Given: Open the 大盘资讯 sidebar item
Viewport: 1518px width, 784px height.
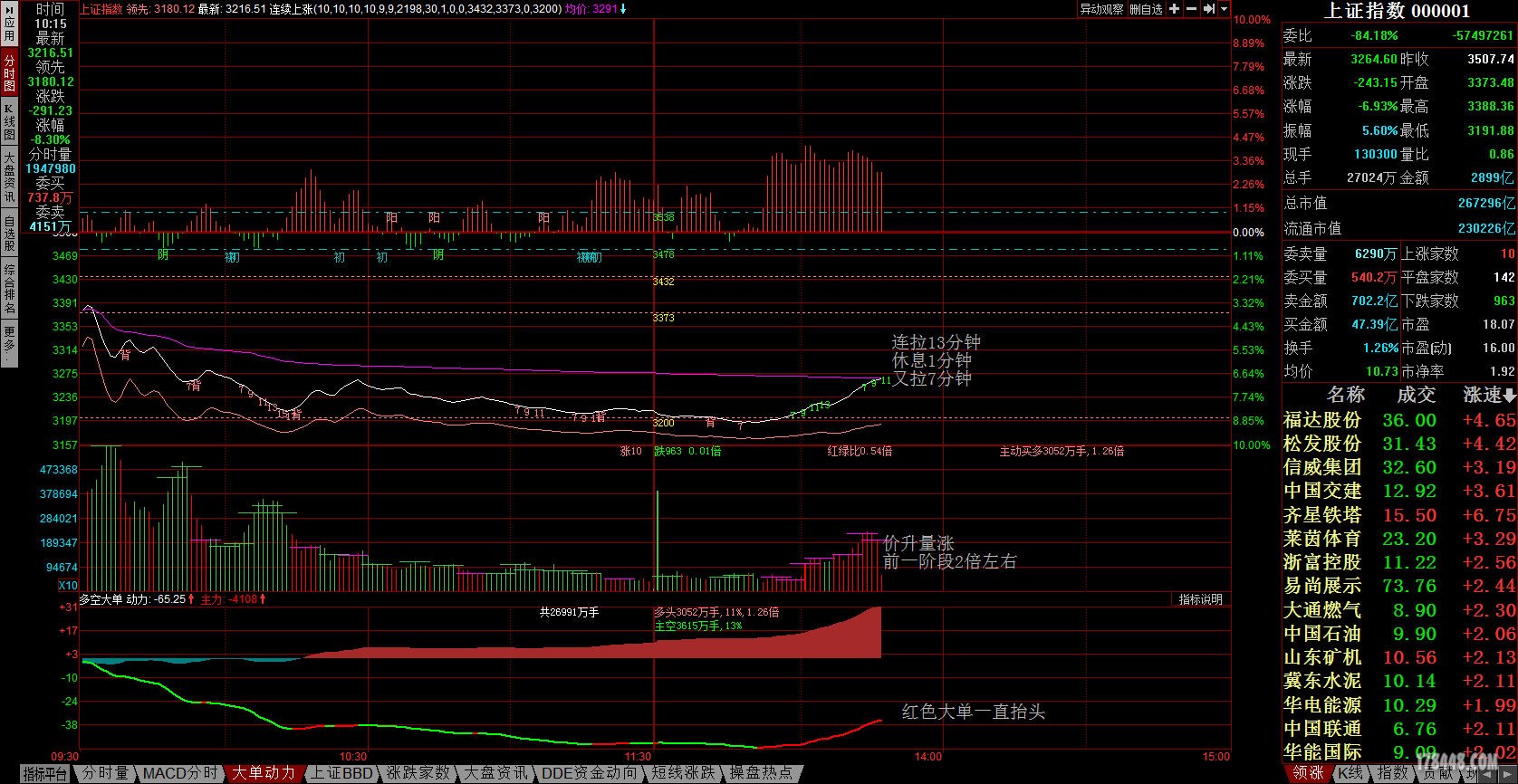Looking at the screenshot, I should coord(9,177).
